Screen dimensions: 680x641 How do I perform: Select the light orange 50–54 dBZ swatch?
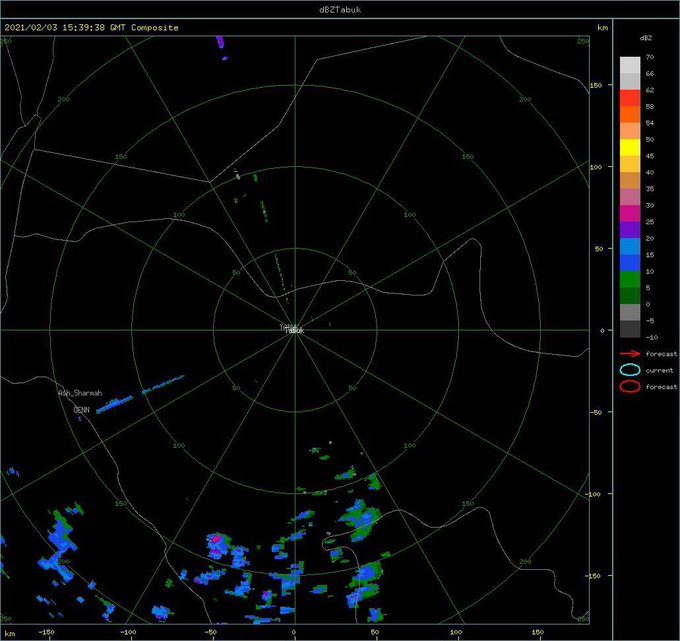pyautogui.click(x=630, y=131)
